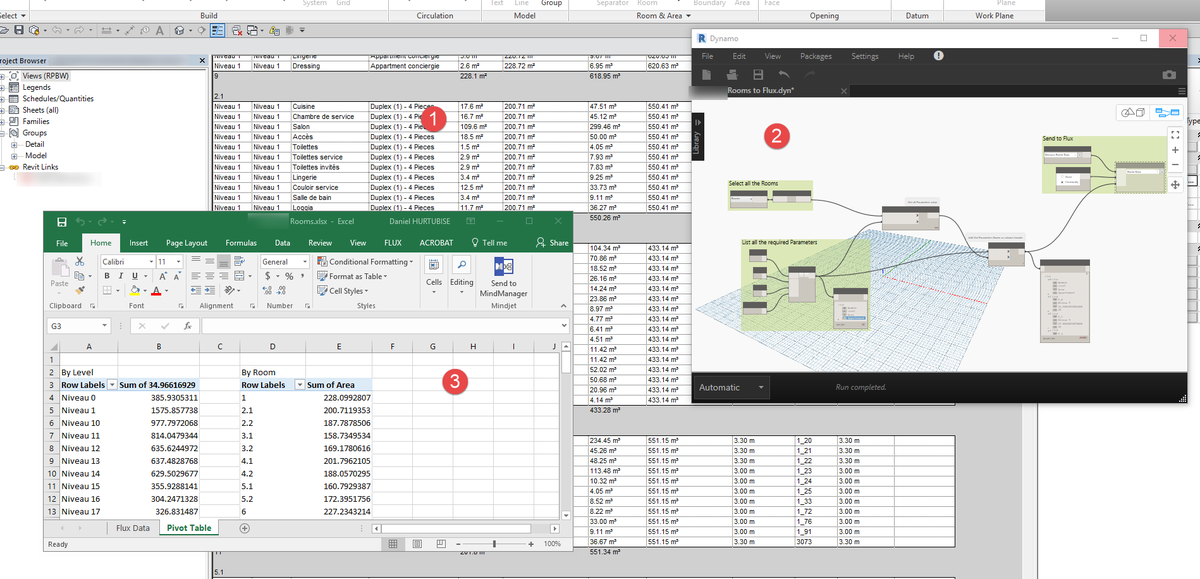Click the insert function fx icon

pos(189,326)
